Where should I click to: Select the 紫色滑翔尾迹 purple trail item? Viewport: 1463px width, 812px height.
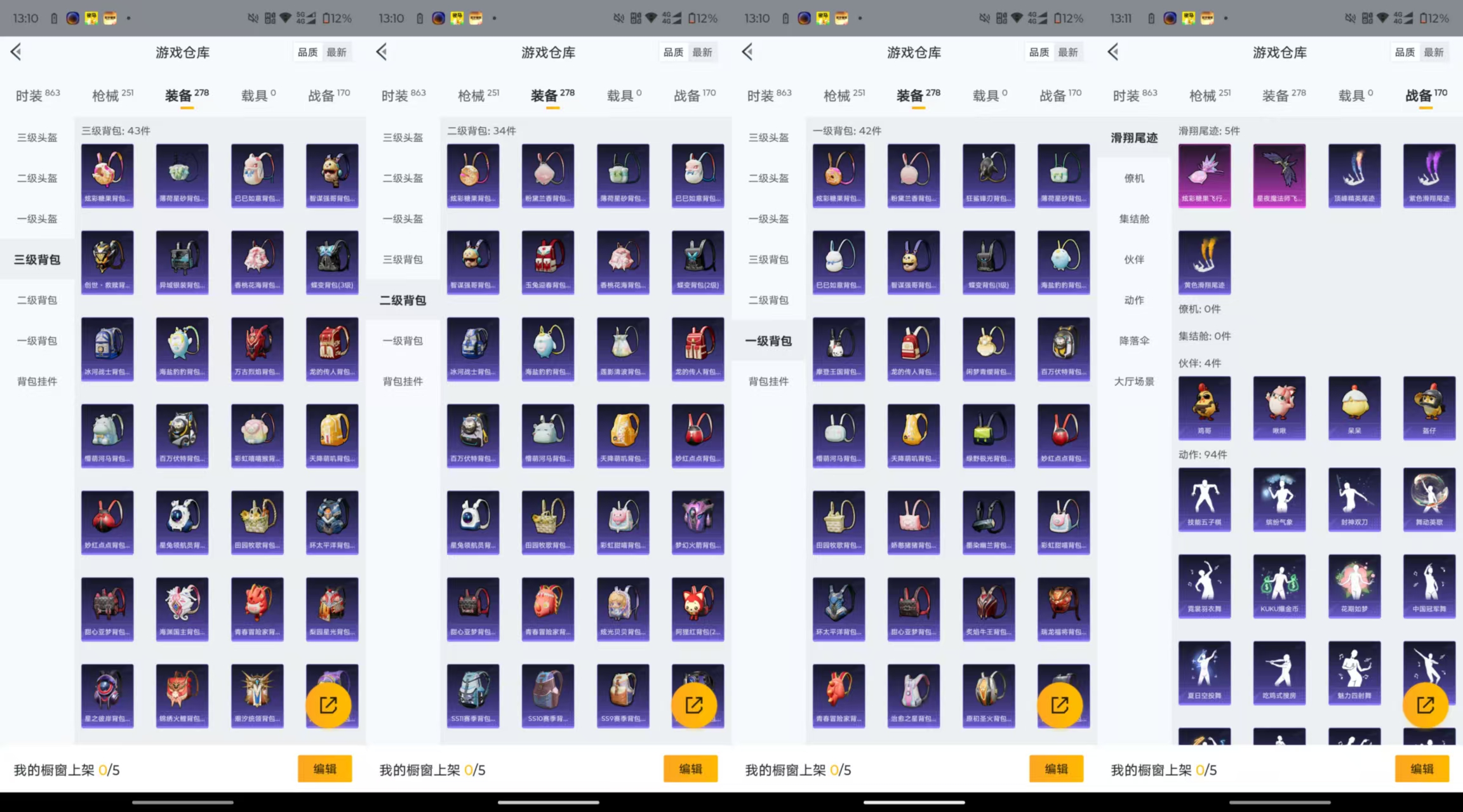tap(1429, 175)
